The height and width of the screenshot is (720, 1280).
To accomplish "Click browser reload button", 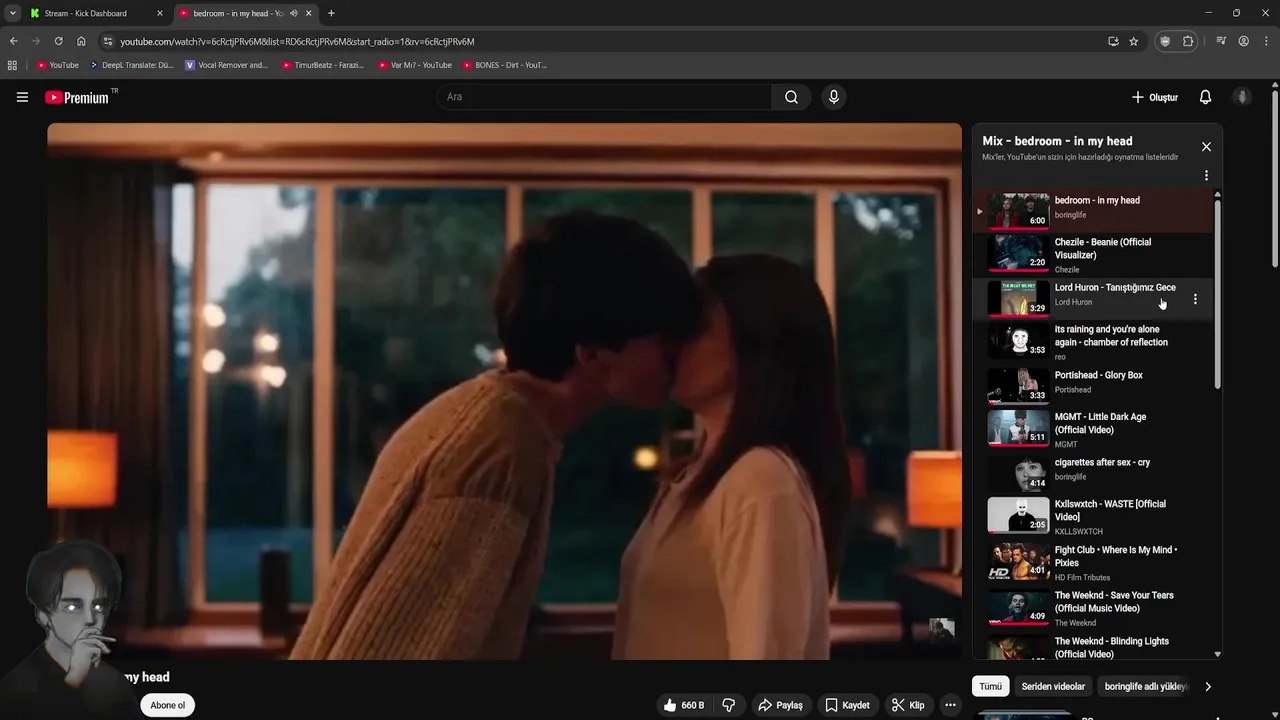I will (x=58, y=41).
